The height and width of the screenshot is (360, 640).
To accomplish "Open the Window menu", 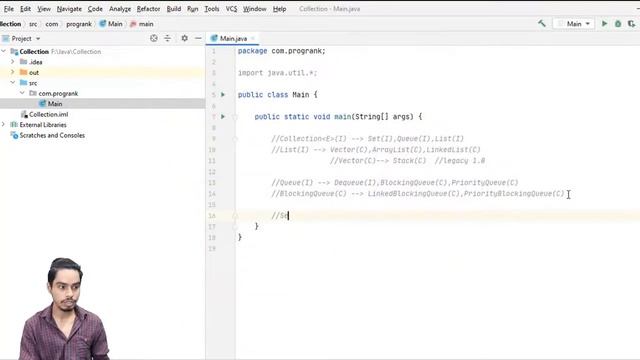I will tap(255, 9).
